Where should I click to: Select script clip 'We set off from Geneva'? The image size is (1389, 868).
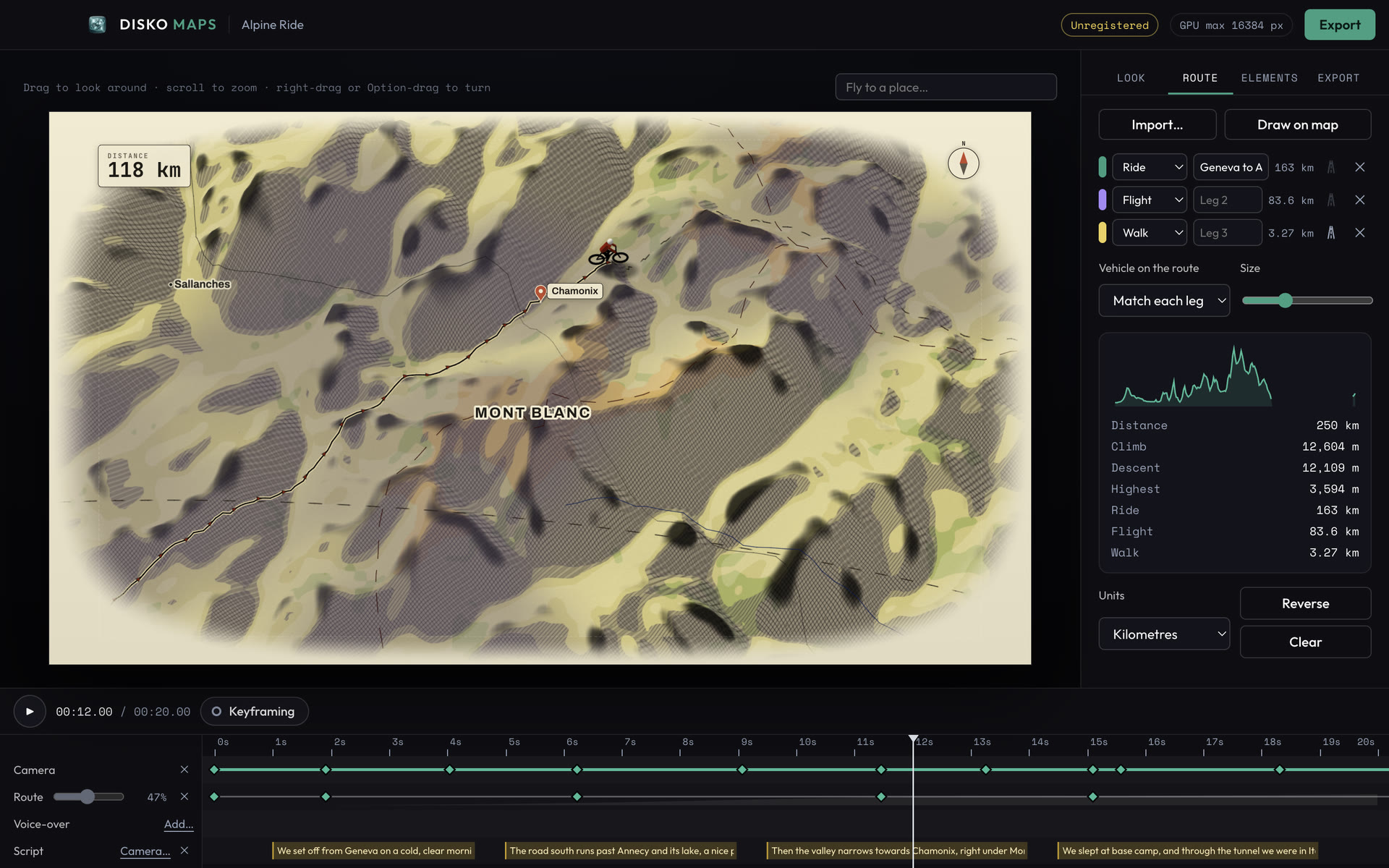(373, 851)
